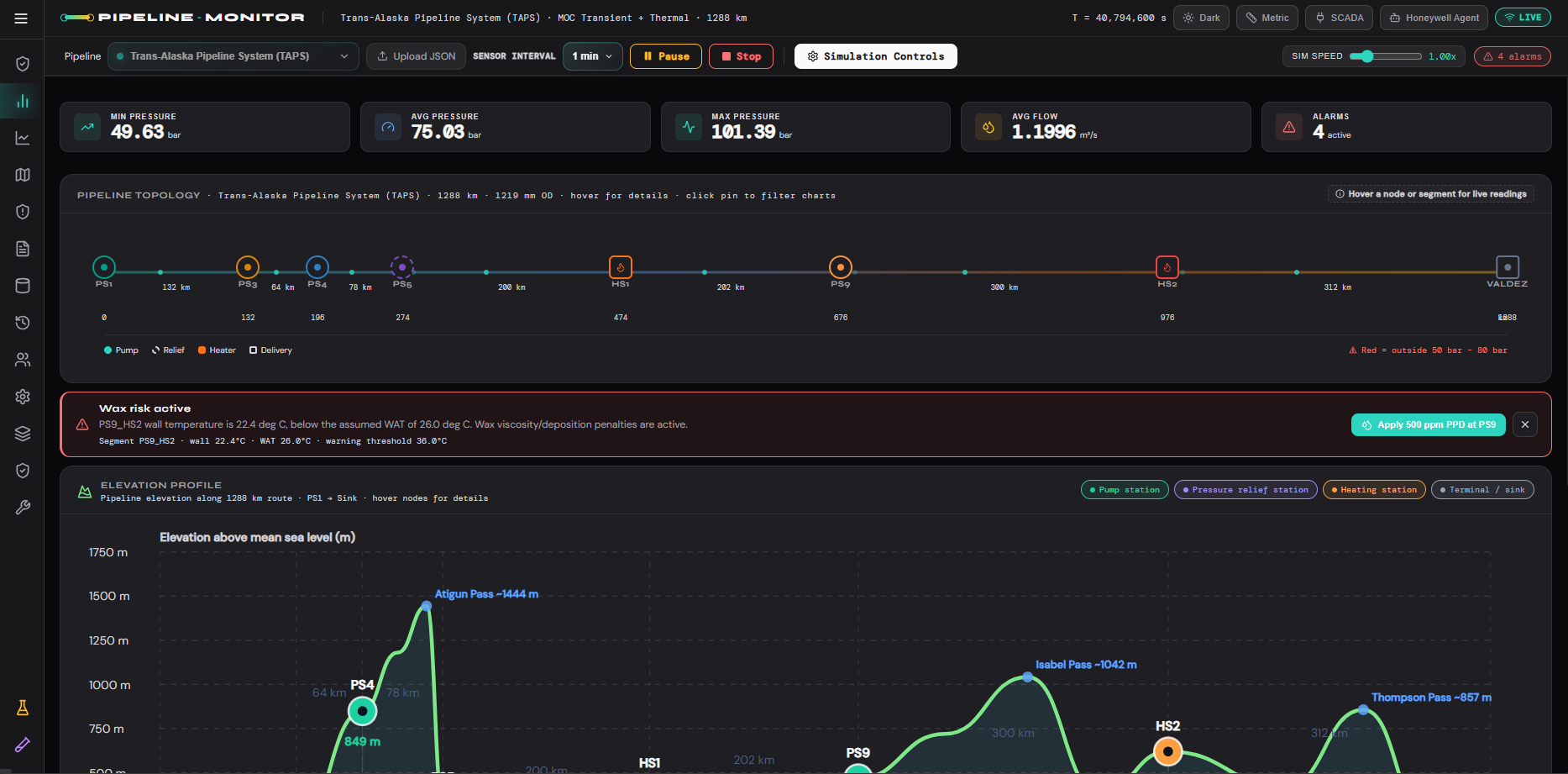Adjust the sim speed slider
This screenshot has width=1568, height=774.
1386,56
